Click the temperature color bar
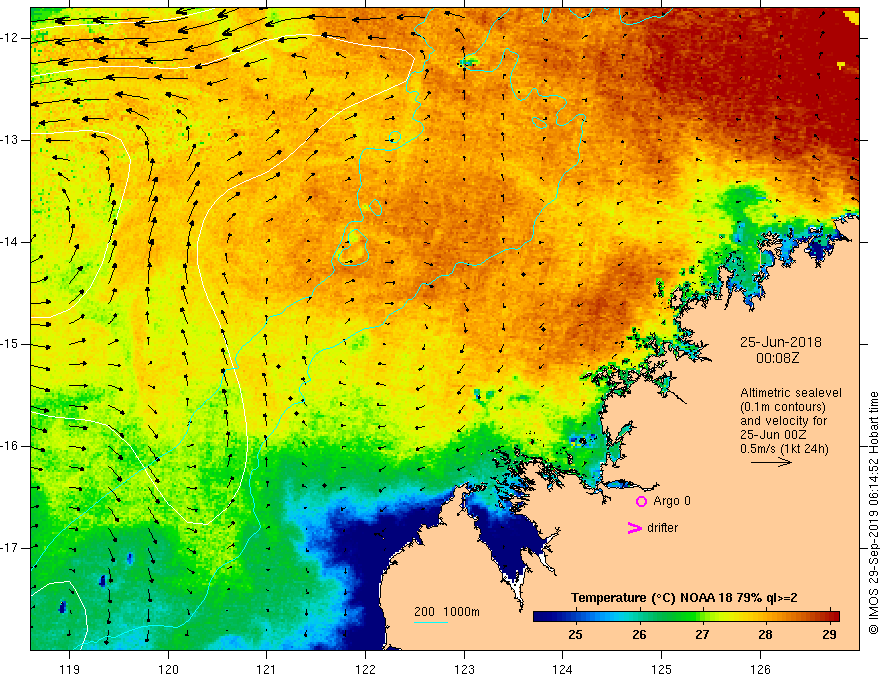880x680 pixels. click(686, 617)
